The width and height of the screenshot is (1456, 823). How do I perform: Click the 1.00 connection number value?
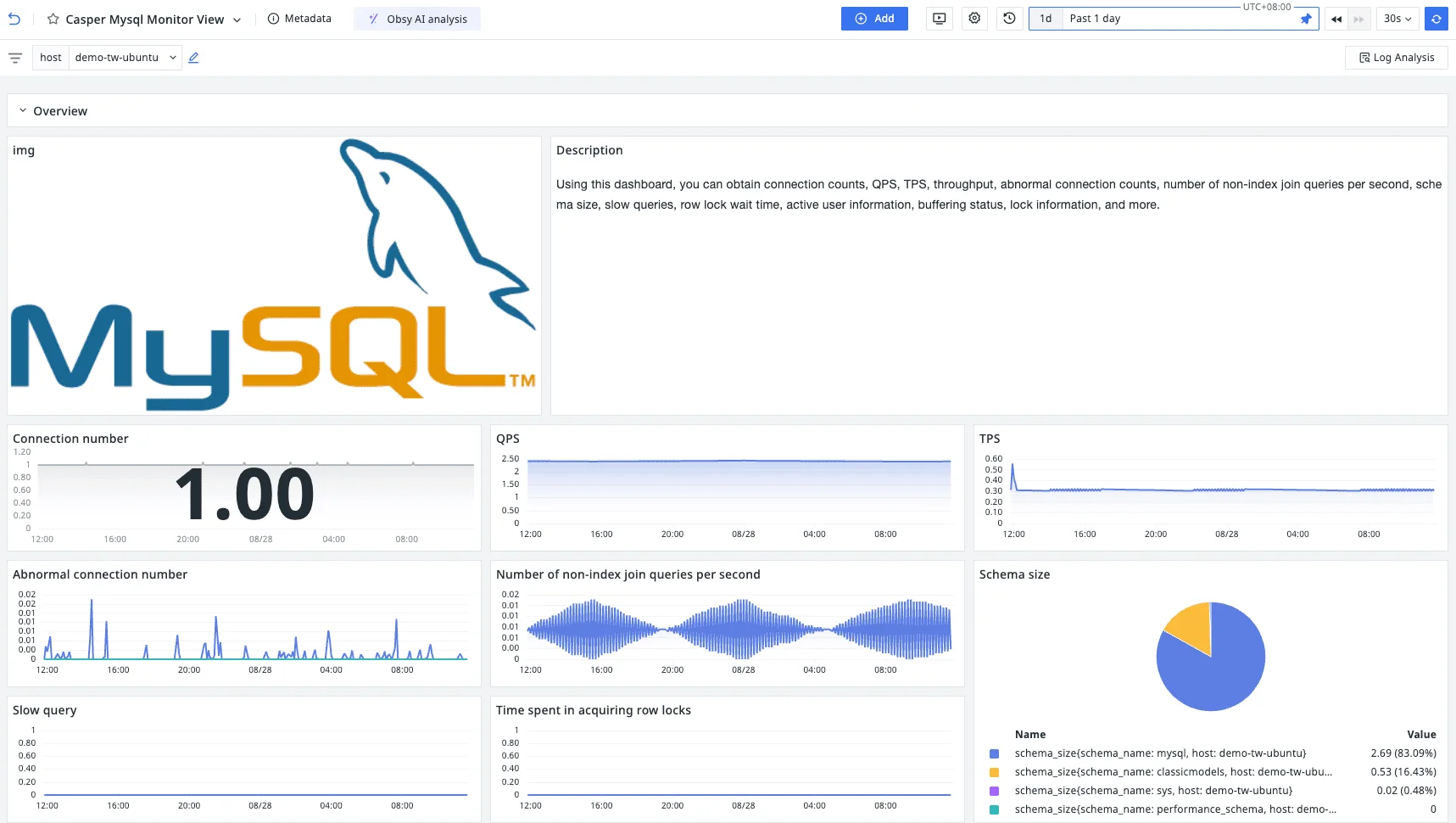pyautogui.click(x=245, y=495)
